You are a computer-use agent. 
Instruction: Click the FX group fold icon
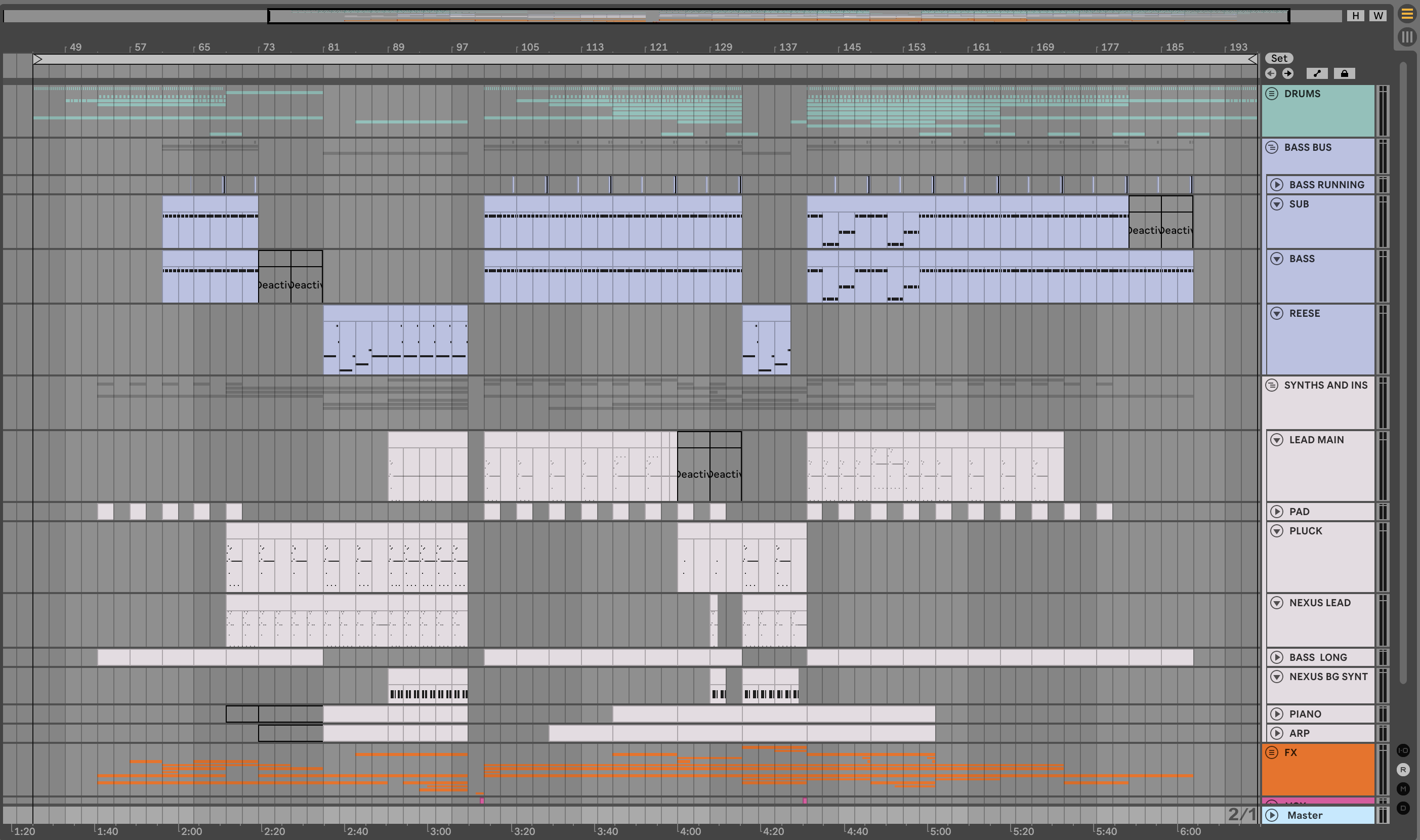pyautogui.click(x=1272, y=752)
